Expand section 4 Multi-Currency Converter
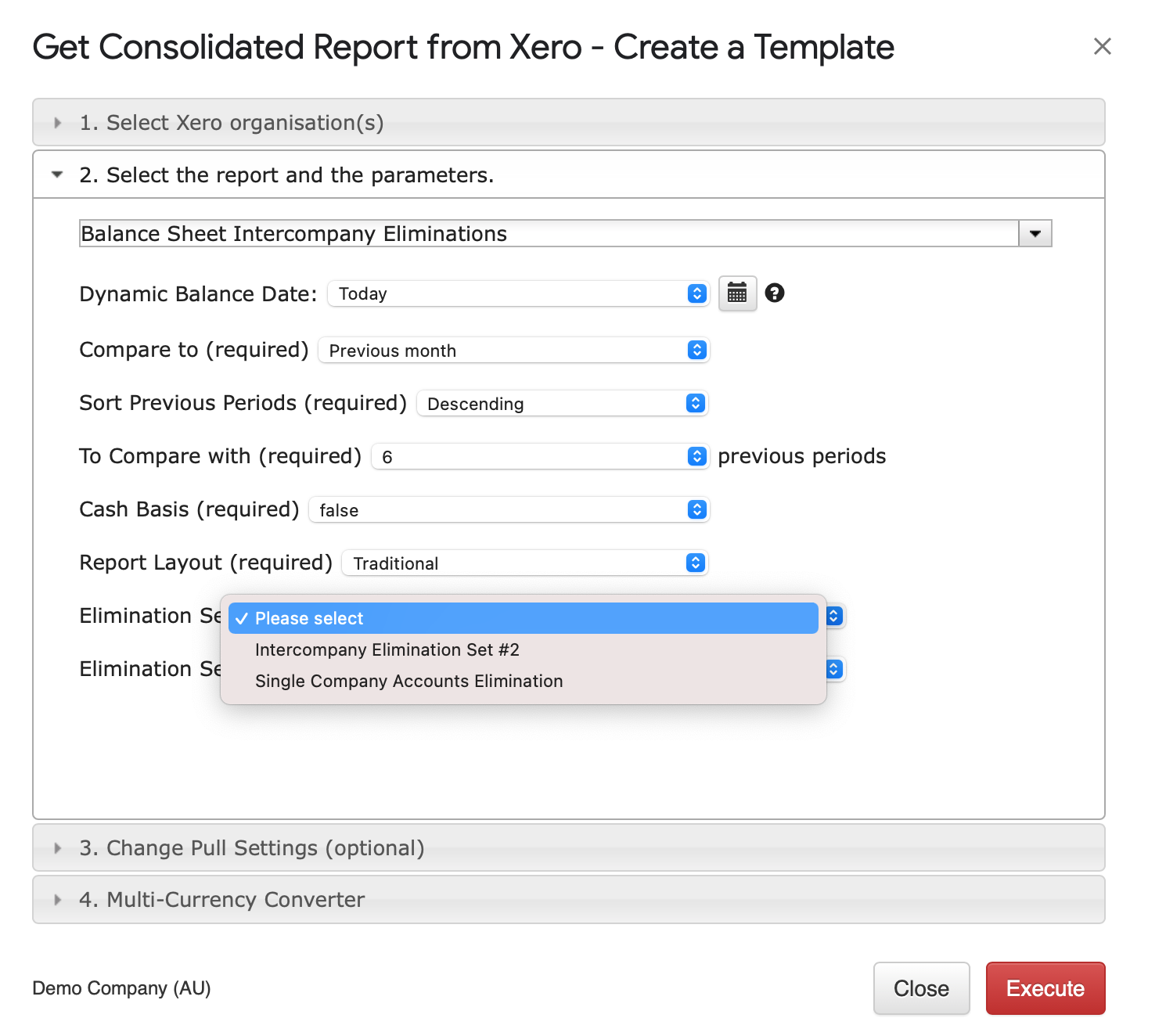This screenshot has width=1166, height=1036. (569, 899)
